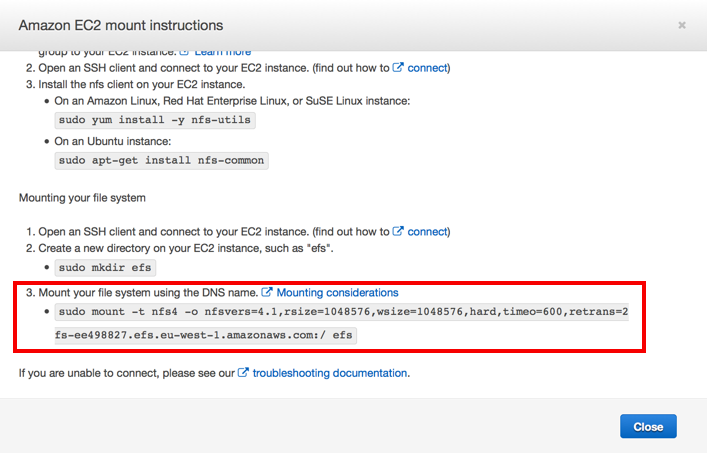
Task: Click external-link icon before the lower connect link
Action: (x=398, y=231)
